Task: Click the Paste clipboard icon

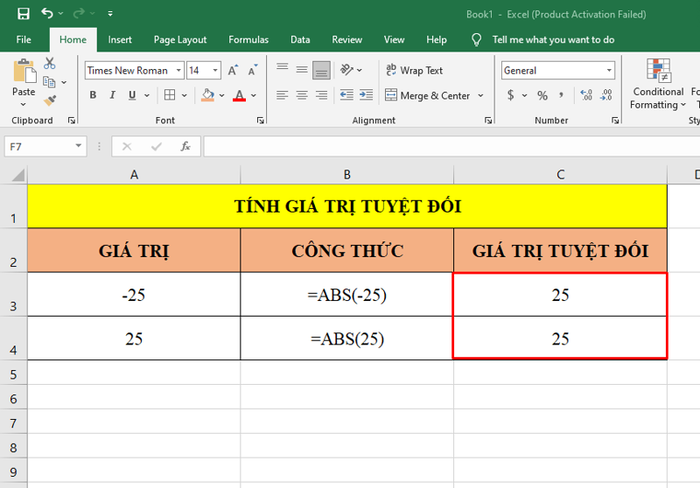Action: tap(24, 72)
